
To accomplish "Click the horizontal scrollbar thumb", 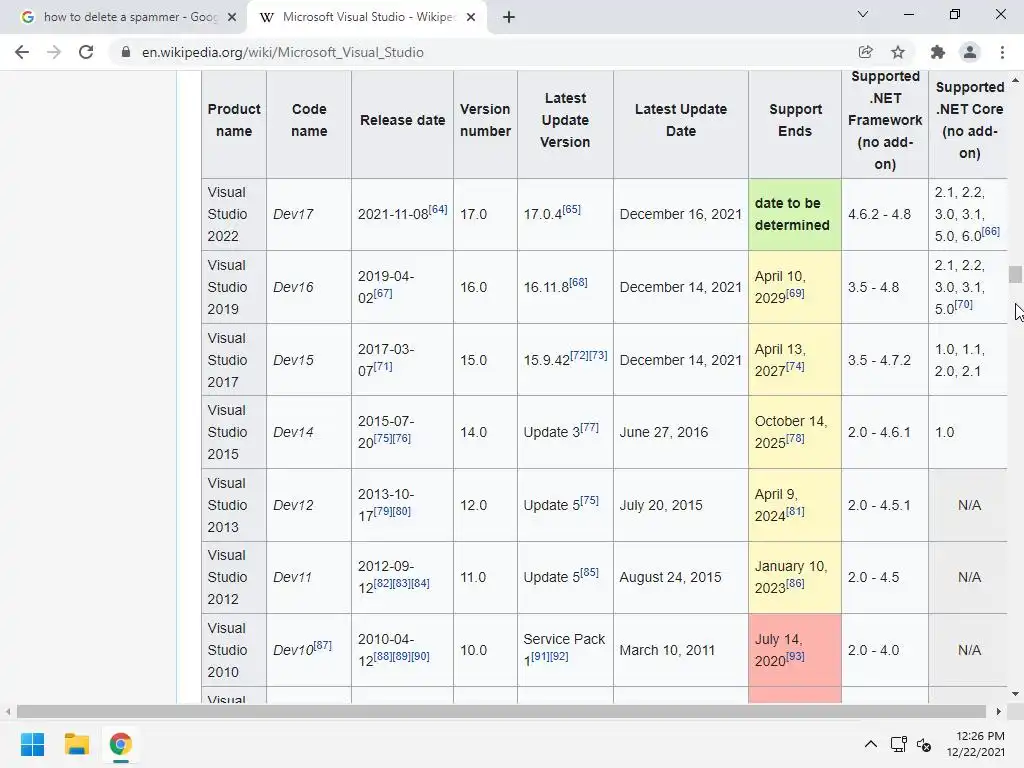I will click(502, 711).
